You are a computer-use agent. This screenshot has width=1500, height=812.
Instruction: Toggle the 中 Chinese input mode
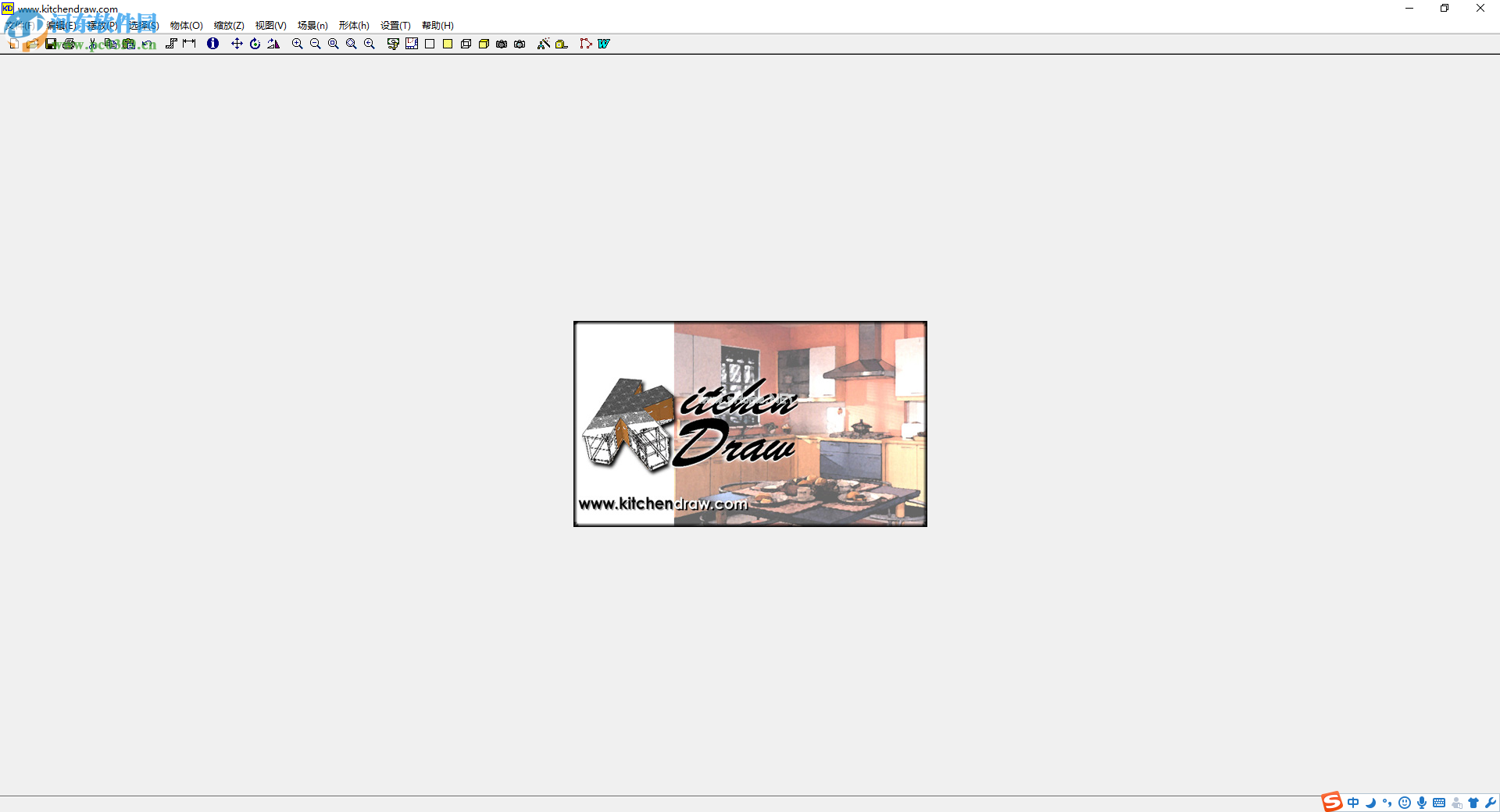(x=1353, y=803)
